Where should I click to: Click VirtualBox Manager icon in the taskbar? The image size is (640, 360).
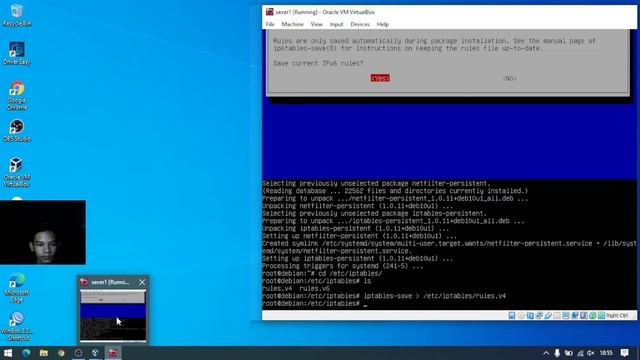click(96, 353)
